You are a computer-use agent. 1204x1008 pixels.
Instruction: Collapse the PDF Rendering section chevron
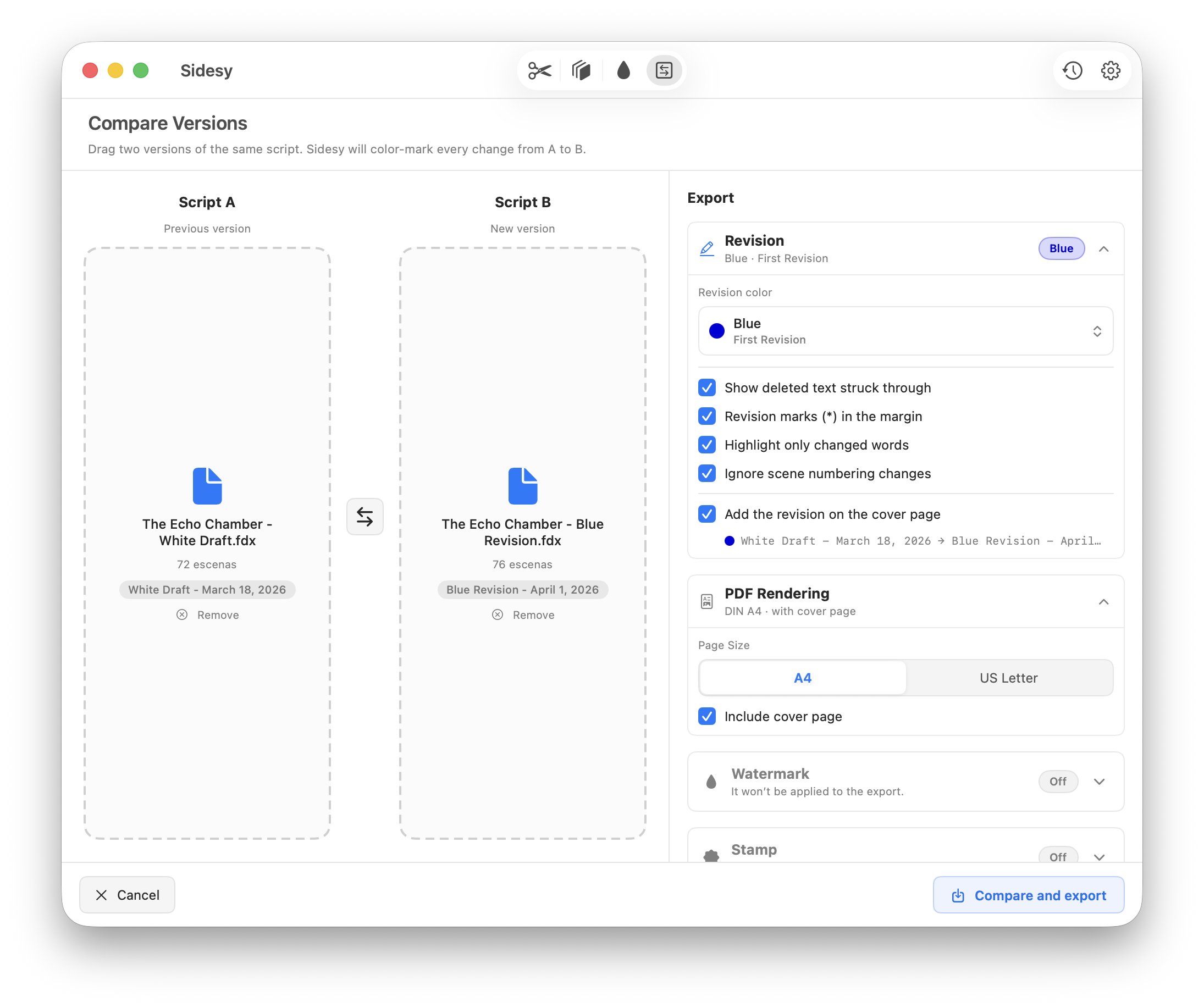point(1104,602)
